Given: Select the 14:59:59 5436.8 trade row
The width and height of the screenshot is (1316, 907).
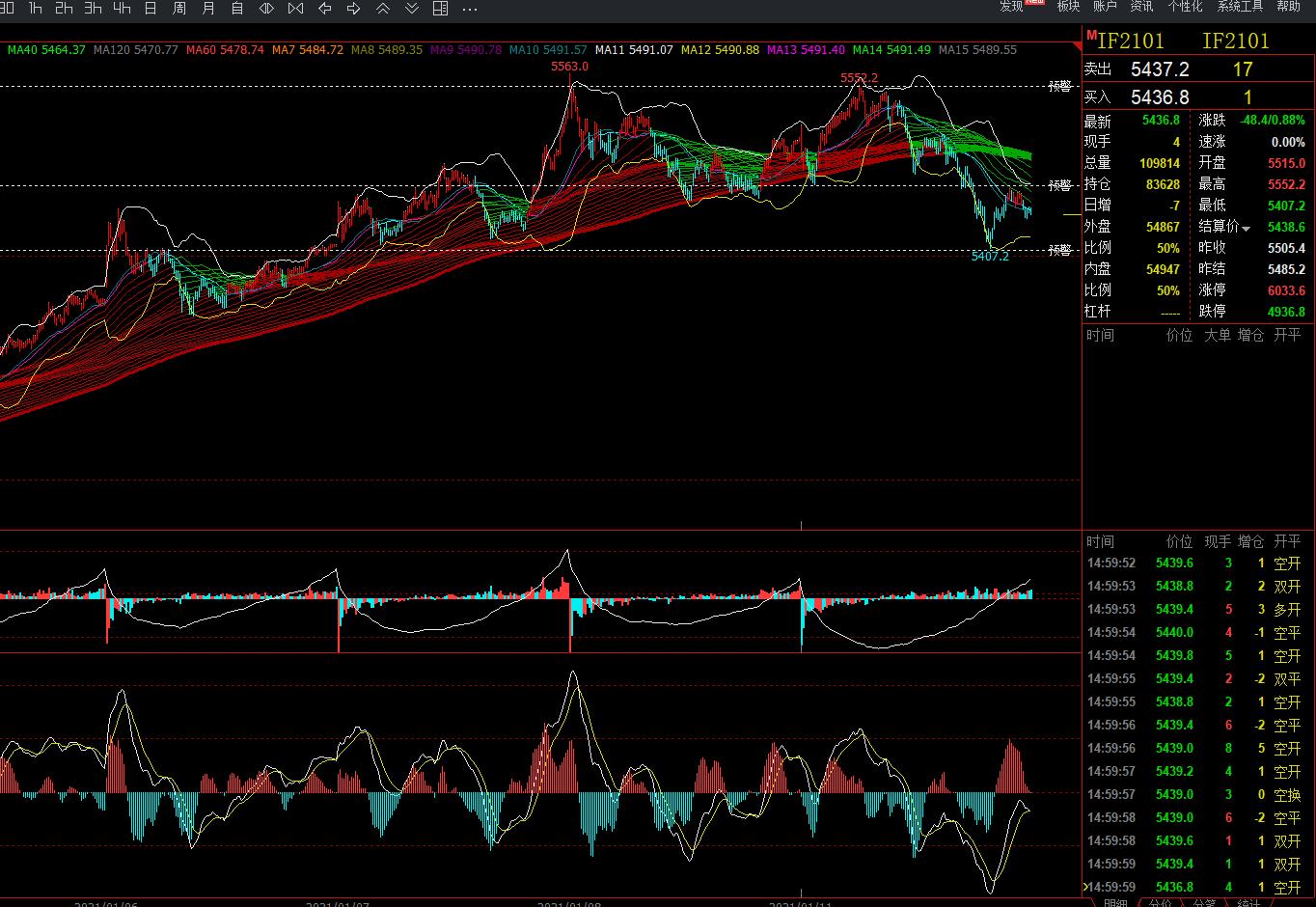Looking at the screenshot, I should (1198, 887).
